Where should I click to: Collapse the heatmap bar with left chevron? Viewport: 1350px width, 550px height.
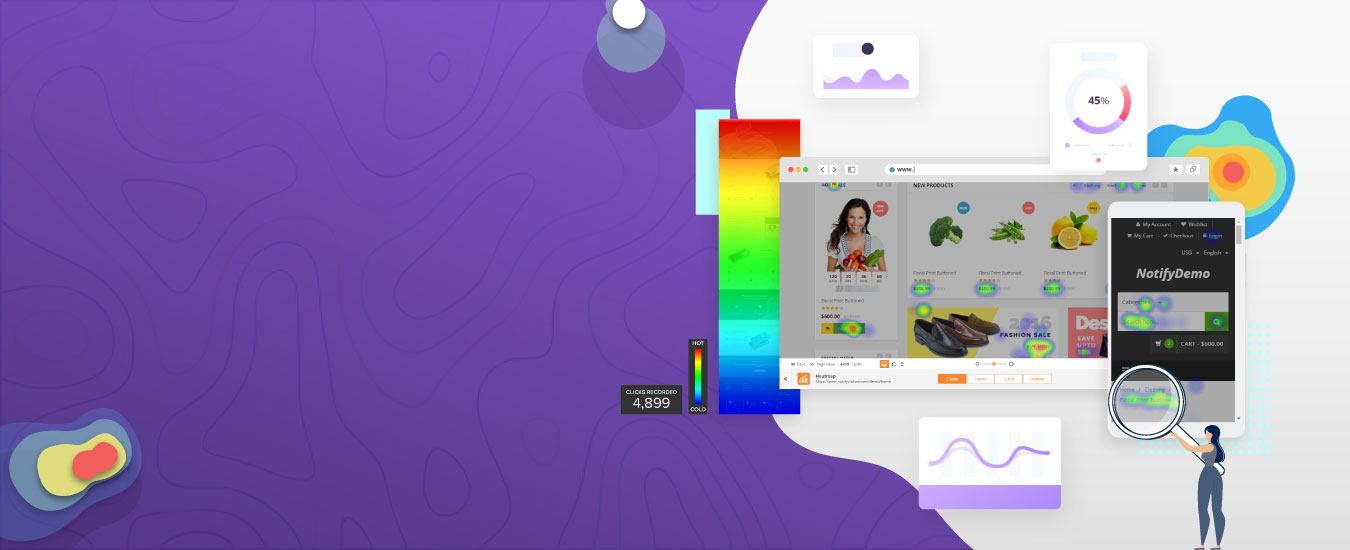pyautogui.click(x=786, y=379)
